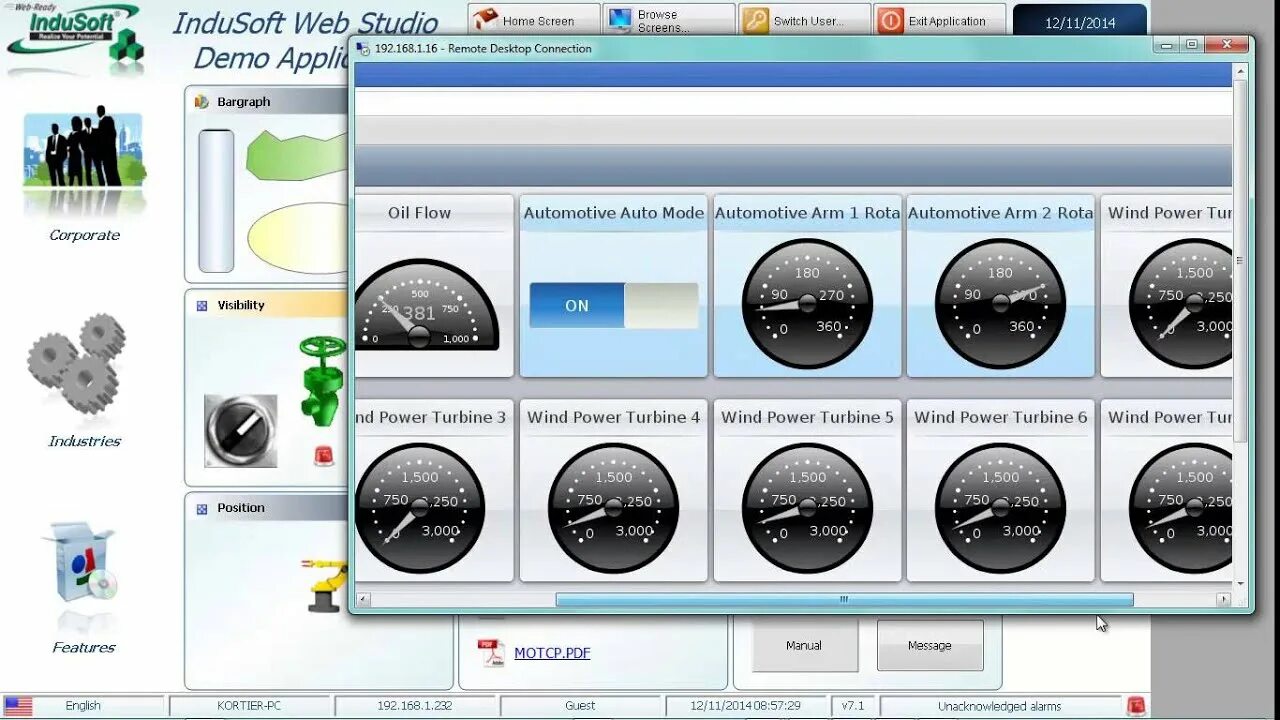The image size is (1280, 720).
Task: Open the Features software box icon
Action: click(80, 563)
